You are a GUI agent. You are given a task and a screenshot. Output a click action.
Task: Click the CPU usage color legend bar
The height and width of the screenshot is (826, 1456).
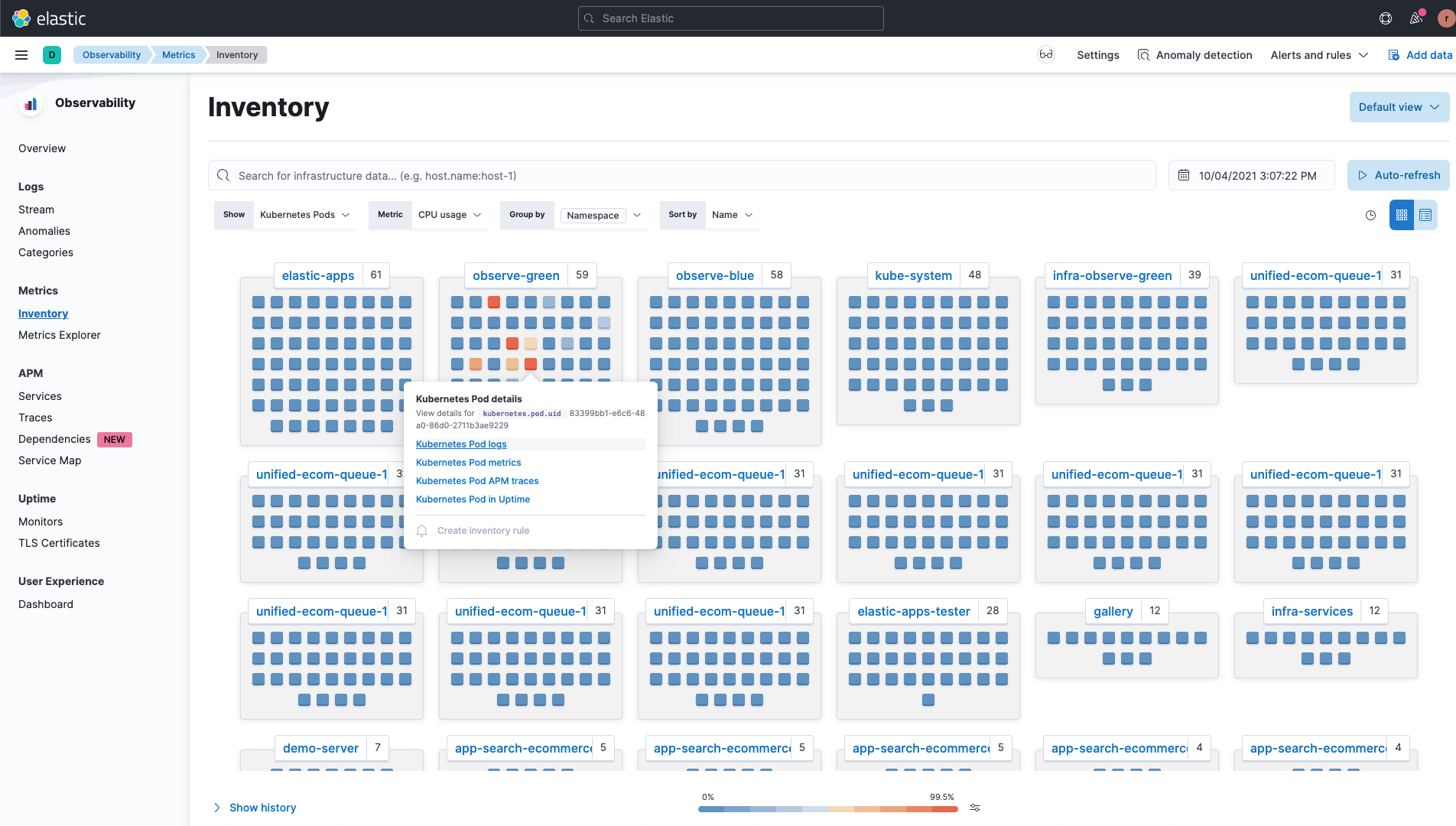point(828,808)
